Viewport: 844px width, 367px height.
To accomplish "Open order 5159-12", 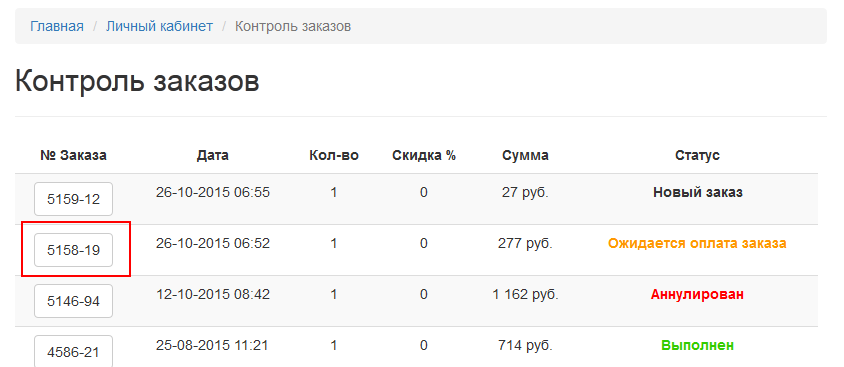I will (73, 199).
